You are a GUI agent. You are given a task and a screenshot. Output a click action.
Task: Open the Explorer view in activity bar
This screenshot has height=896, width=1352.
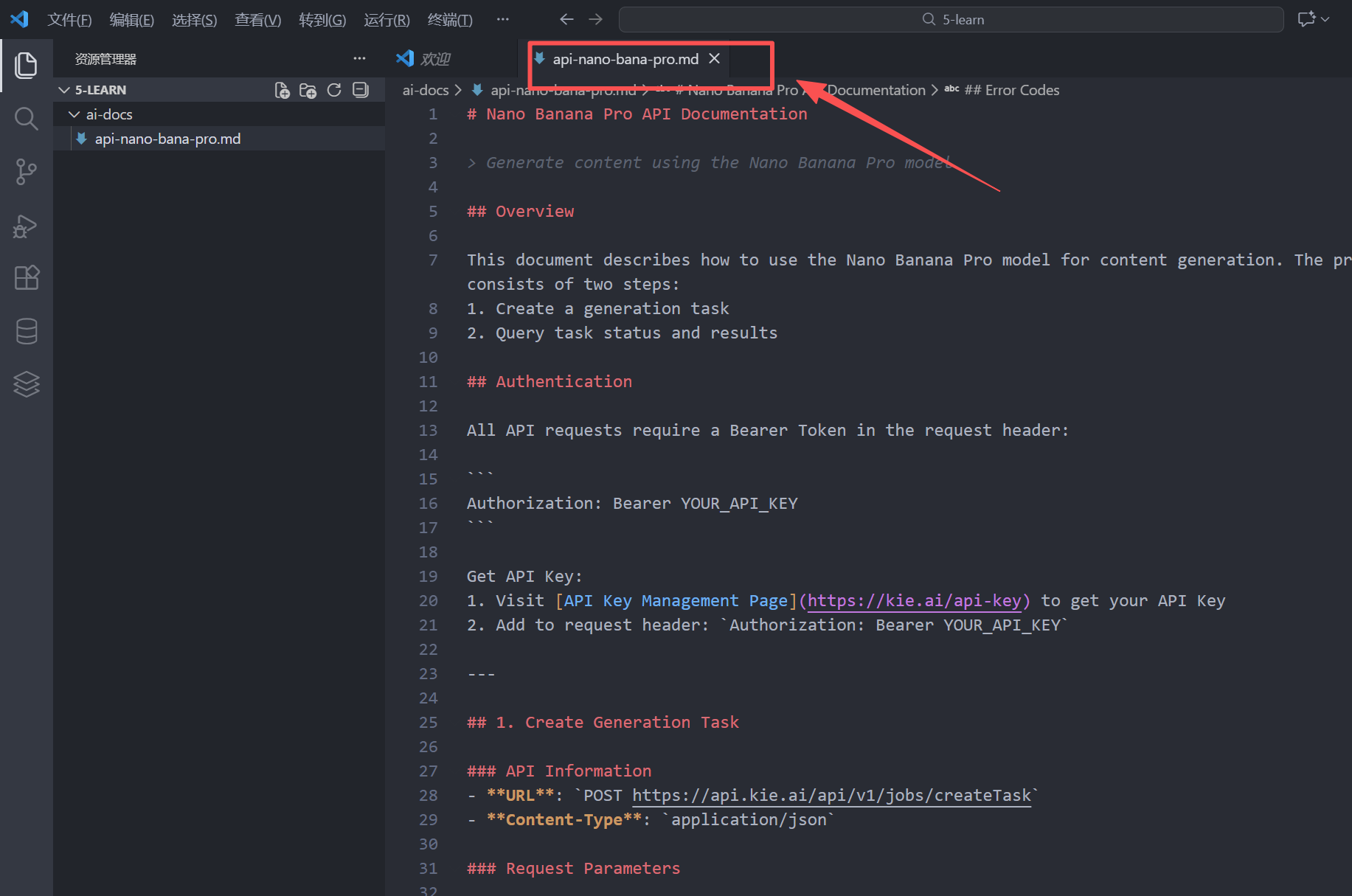27,65
